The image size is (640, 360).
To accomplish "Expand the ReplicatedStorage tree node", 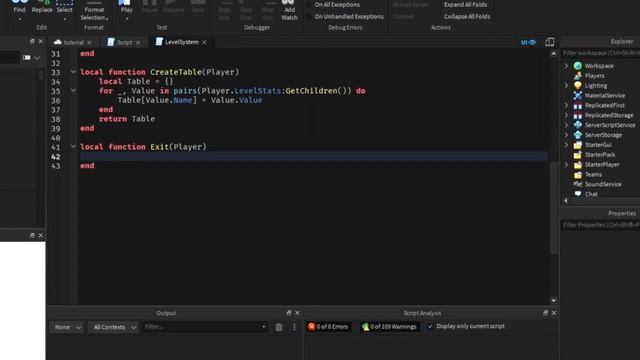I will (x=566, y=115).
